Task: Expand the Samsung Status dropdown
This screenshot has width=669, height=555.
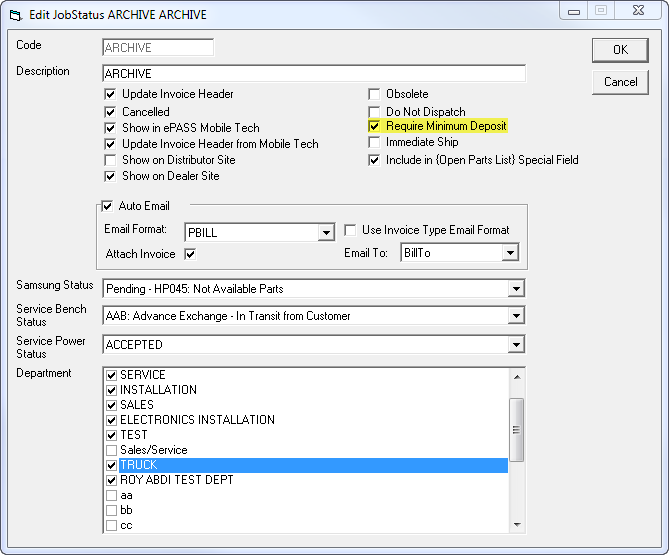Action: 516,289
